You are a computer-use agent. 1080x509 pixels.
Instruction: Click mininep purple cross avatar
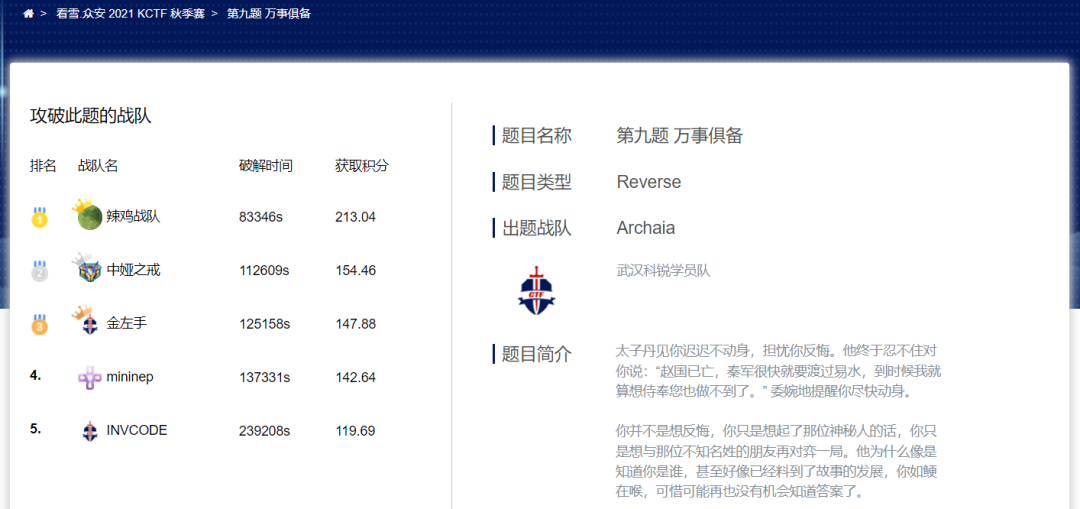coord(89,377)
